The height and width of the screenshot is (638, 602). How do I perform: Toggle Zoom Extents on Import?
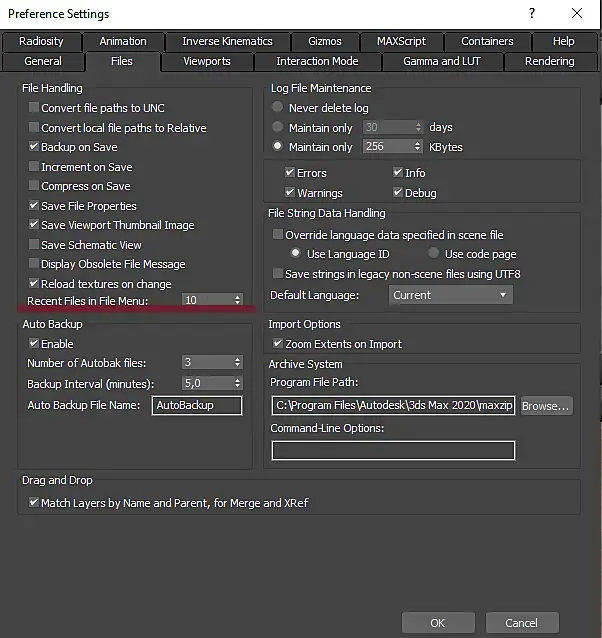pos(278,343)
